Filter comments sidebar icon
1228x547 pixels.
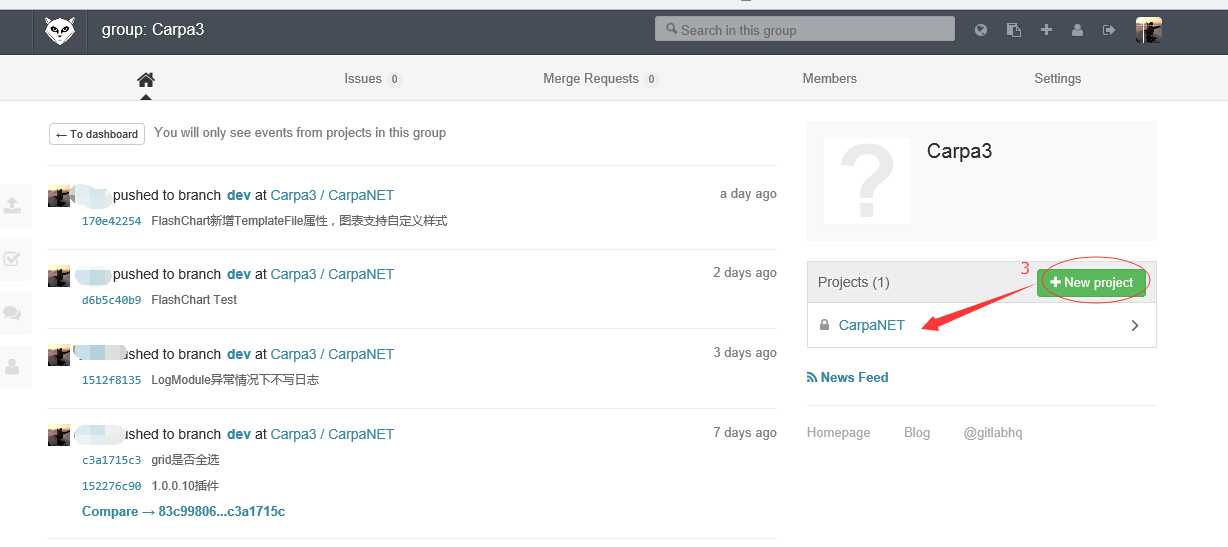pos(12,313)
